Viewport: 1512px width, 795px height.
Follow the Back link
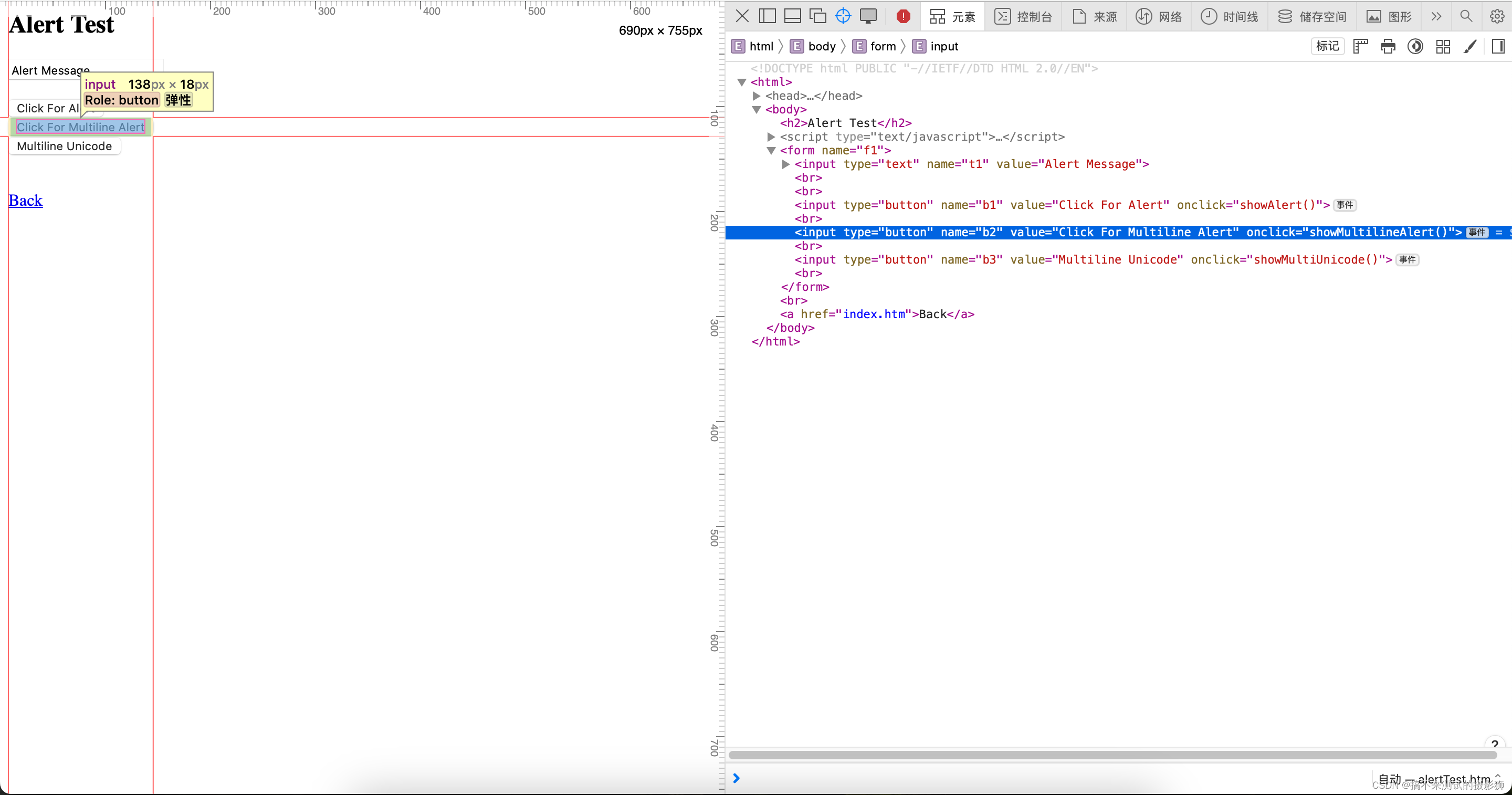(26, 200)
